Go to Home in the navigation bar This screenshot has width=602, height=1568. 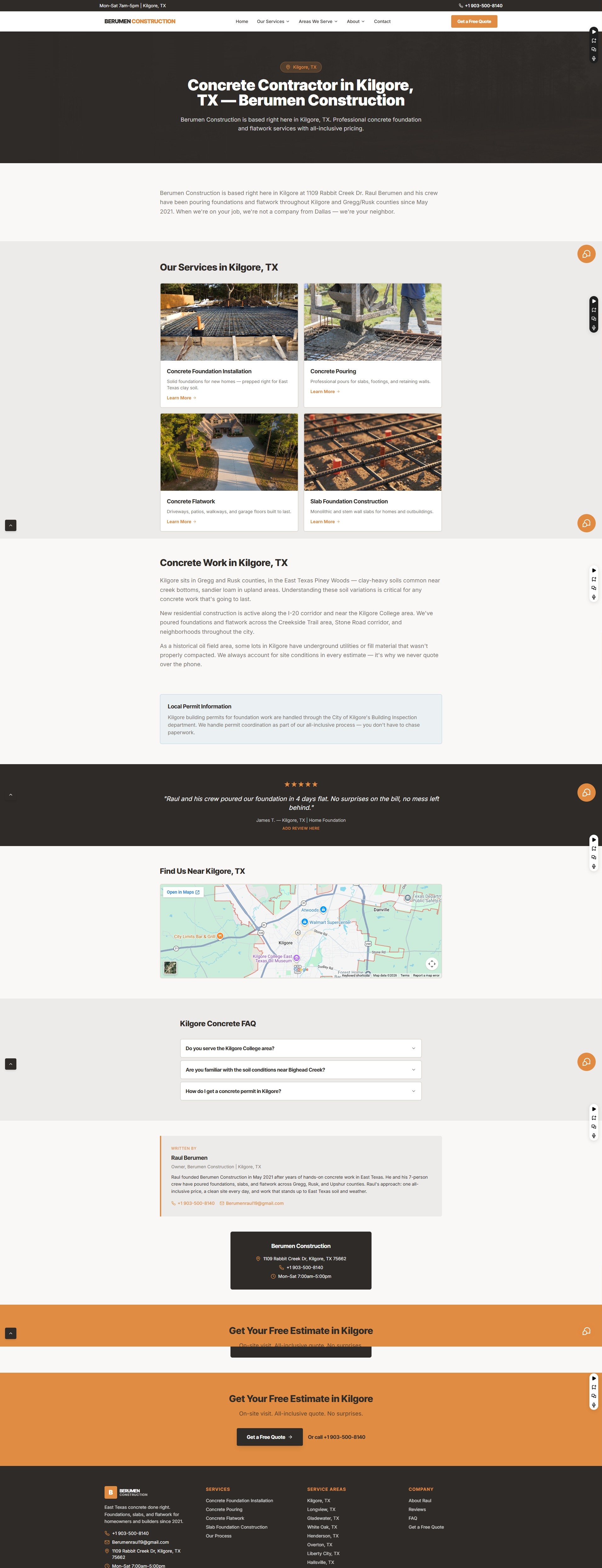[242, 21]
